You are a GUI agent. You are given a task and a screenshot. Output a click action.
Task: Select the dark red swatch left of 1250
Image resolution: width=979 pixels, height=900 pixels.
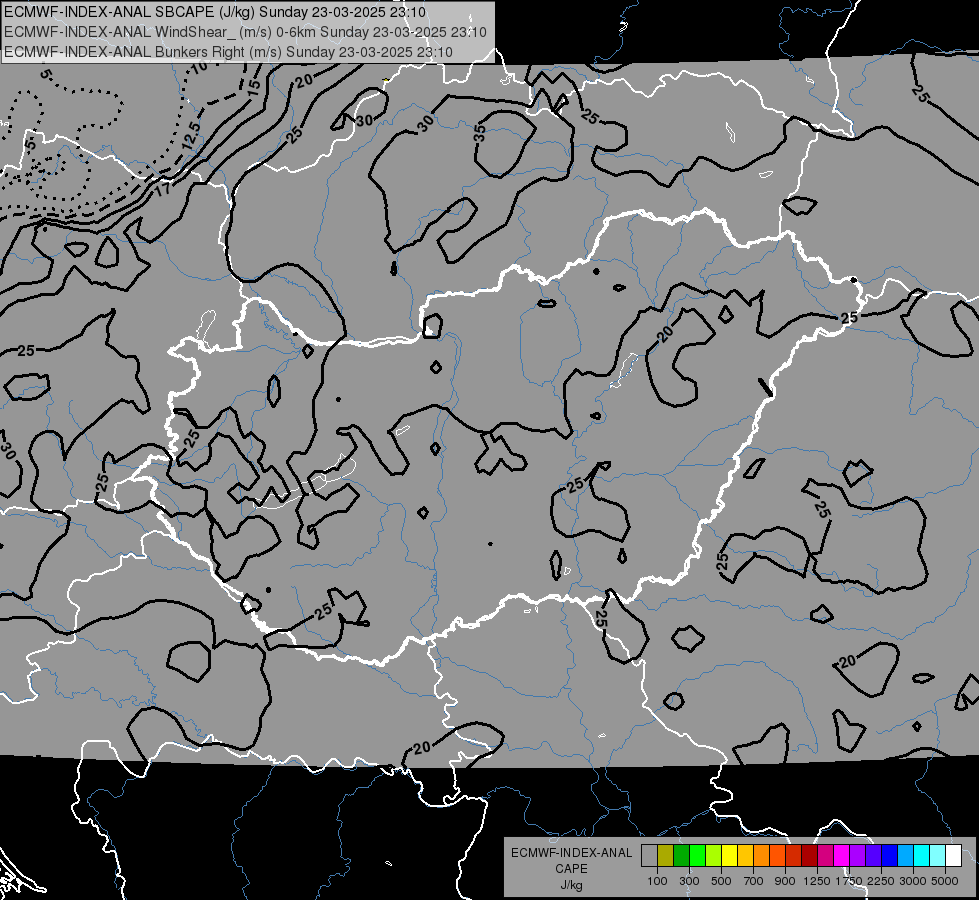[x=810, y=856]
